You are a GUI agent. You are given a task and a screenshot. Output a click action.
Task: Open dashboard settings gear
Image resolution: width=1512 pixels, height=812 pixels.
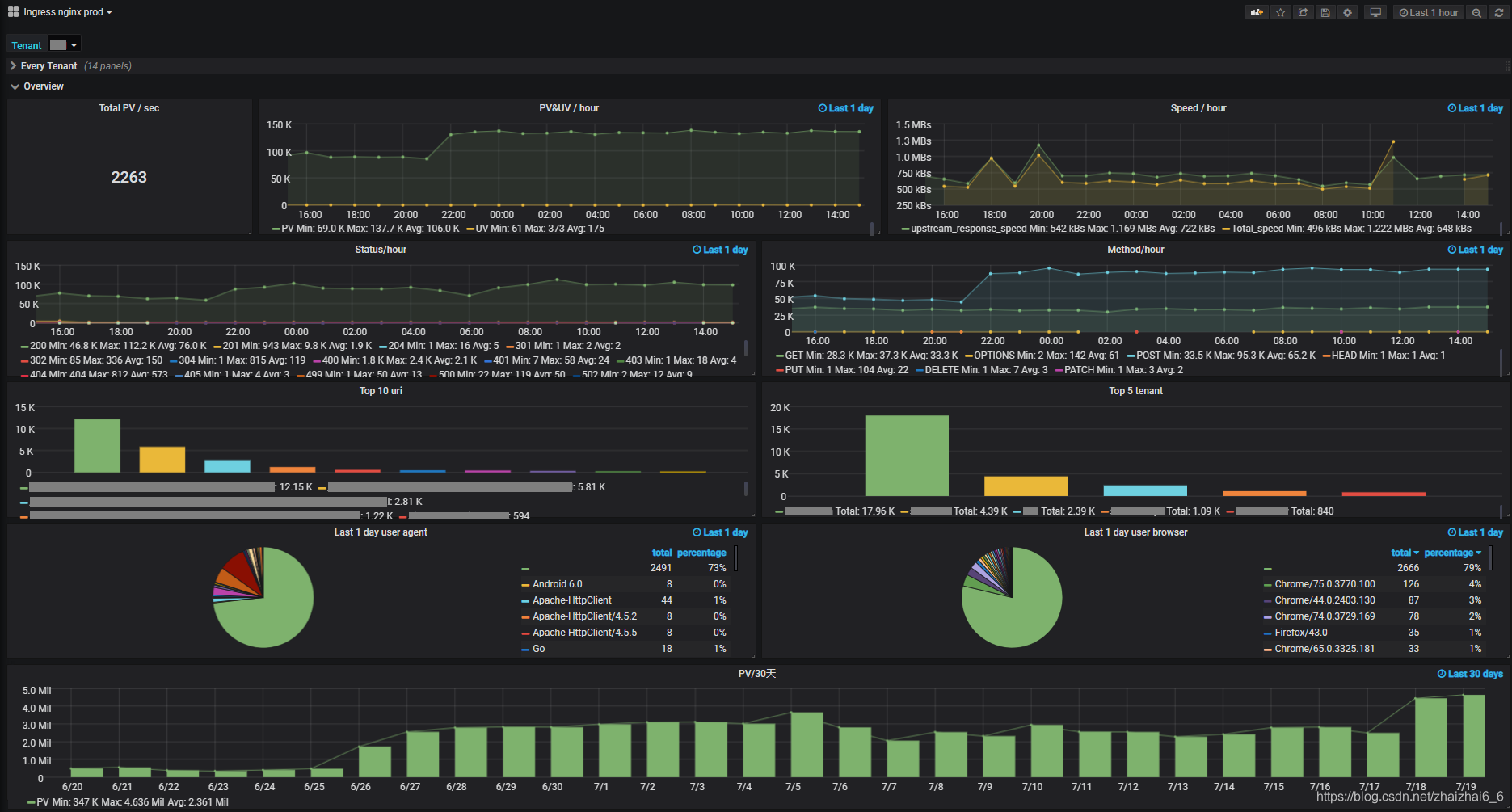tap(1347, 12)
